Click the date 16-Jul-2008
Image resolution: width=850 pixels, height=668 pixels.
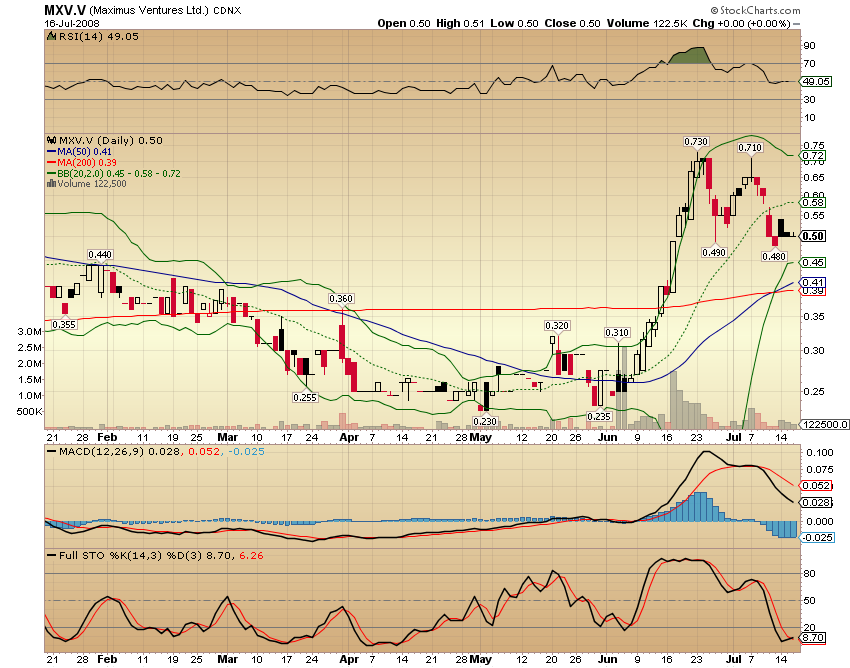(x=72, y=23)
